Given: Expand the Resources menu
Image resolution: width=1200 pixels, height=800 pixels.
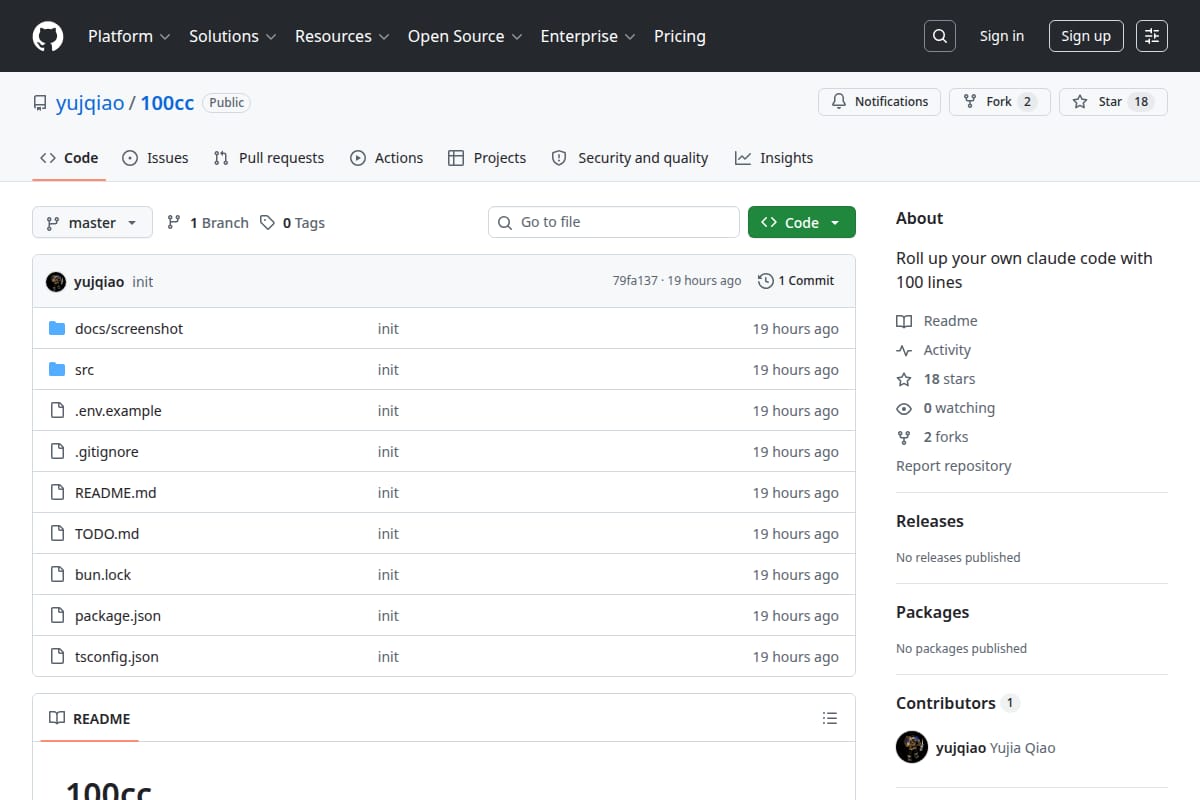Looking at the screenshot, I should (342, 36).
